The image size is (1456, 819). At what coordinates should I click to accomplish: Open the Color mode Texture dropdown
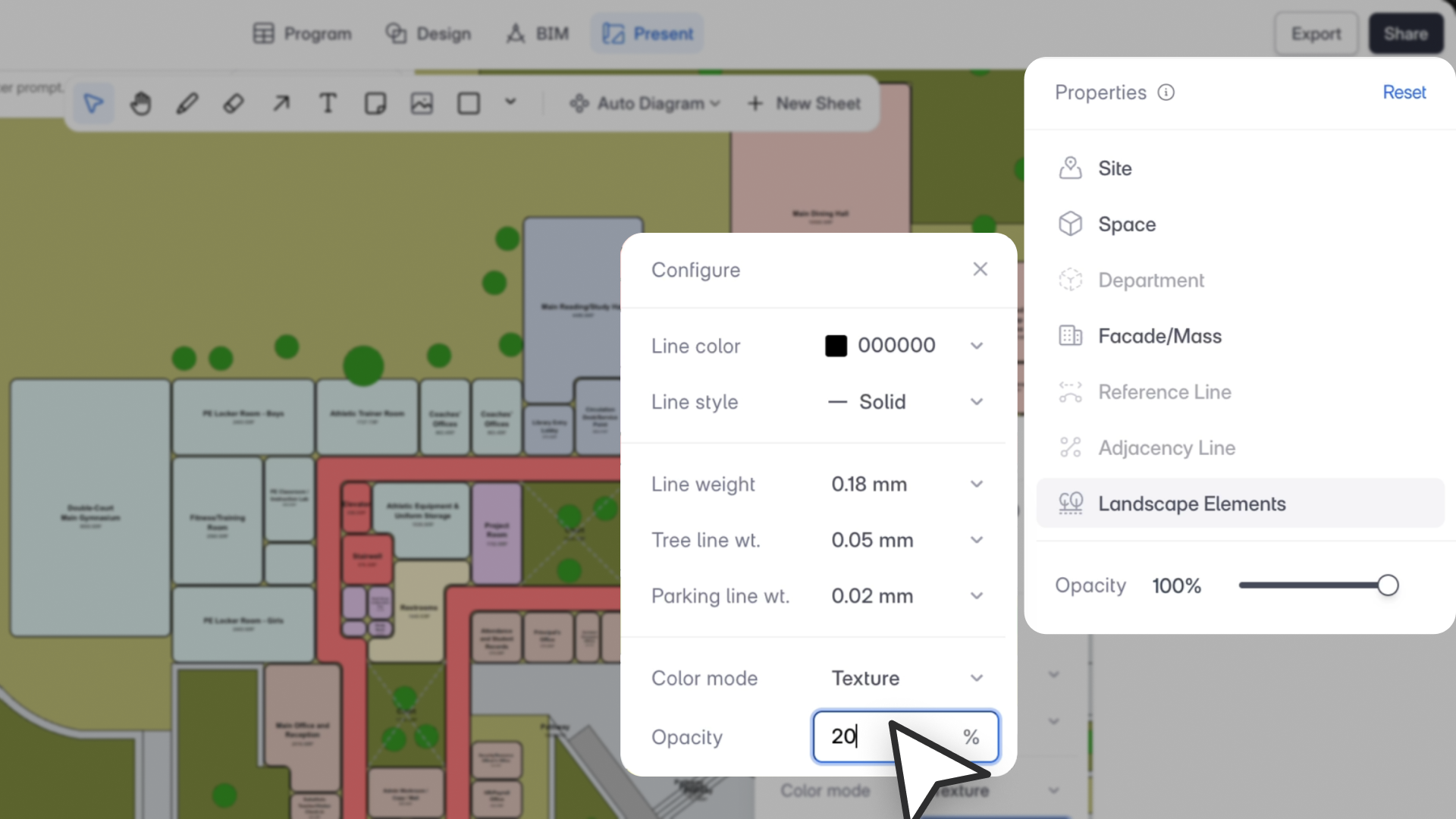[976, 678]
